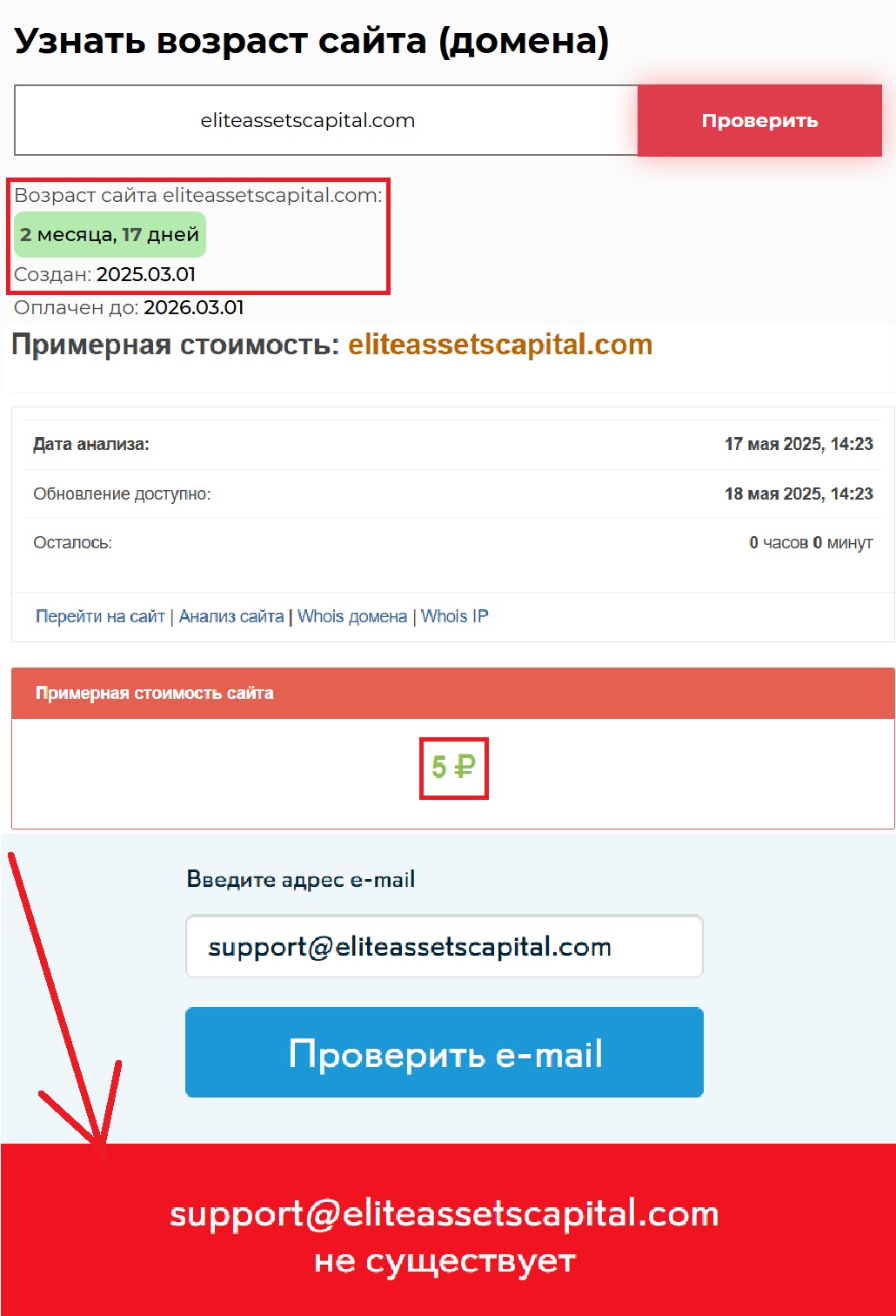
Task: Open the Анализ сайта link
Action: pos(231,616)
